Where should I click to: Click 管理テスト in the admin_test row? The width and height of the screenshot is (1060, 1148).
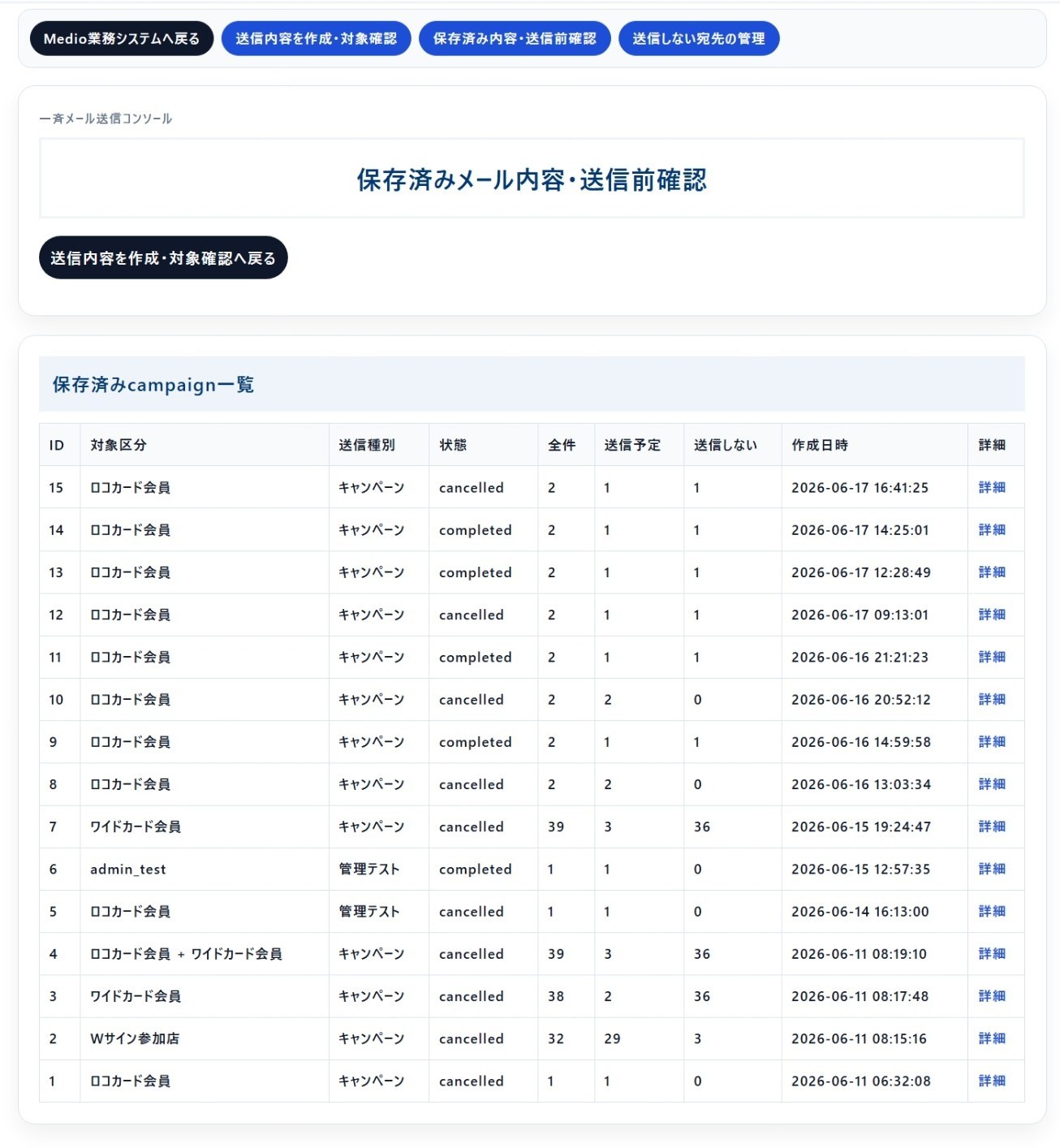click(x=369, y=869)
